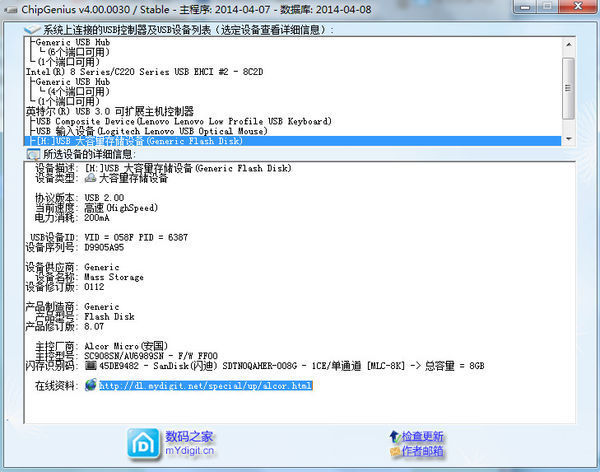Click the update arrow icon beside 检查更新
Screen dimensions: 600x472
pyautogui.click(x=395, y=436)
